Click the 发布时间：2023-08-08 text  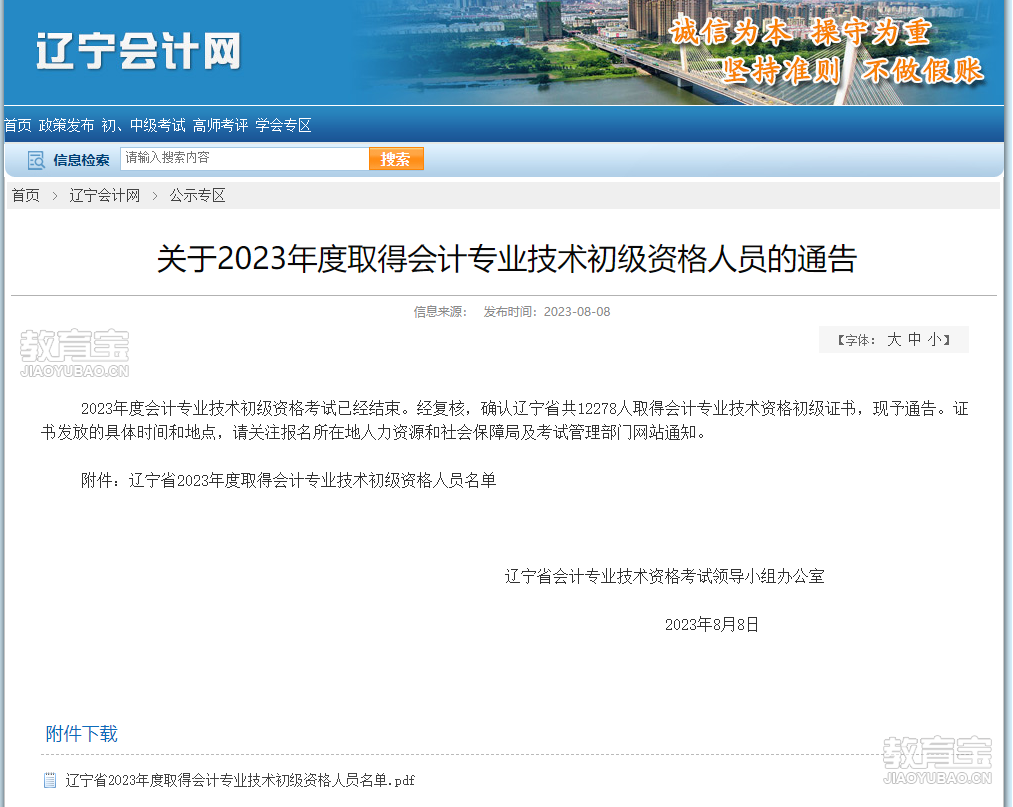click(547, 312)
